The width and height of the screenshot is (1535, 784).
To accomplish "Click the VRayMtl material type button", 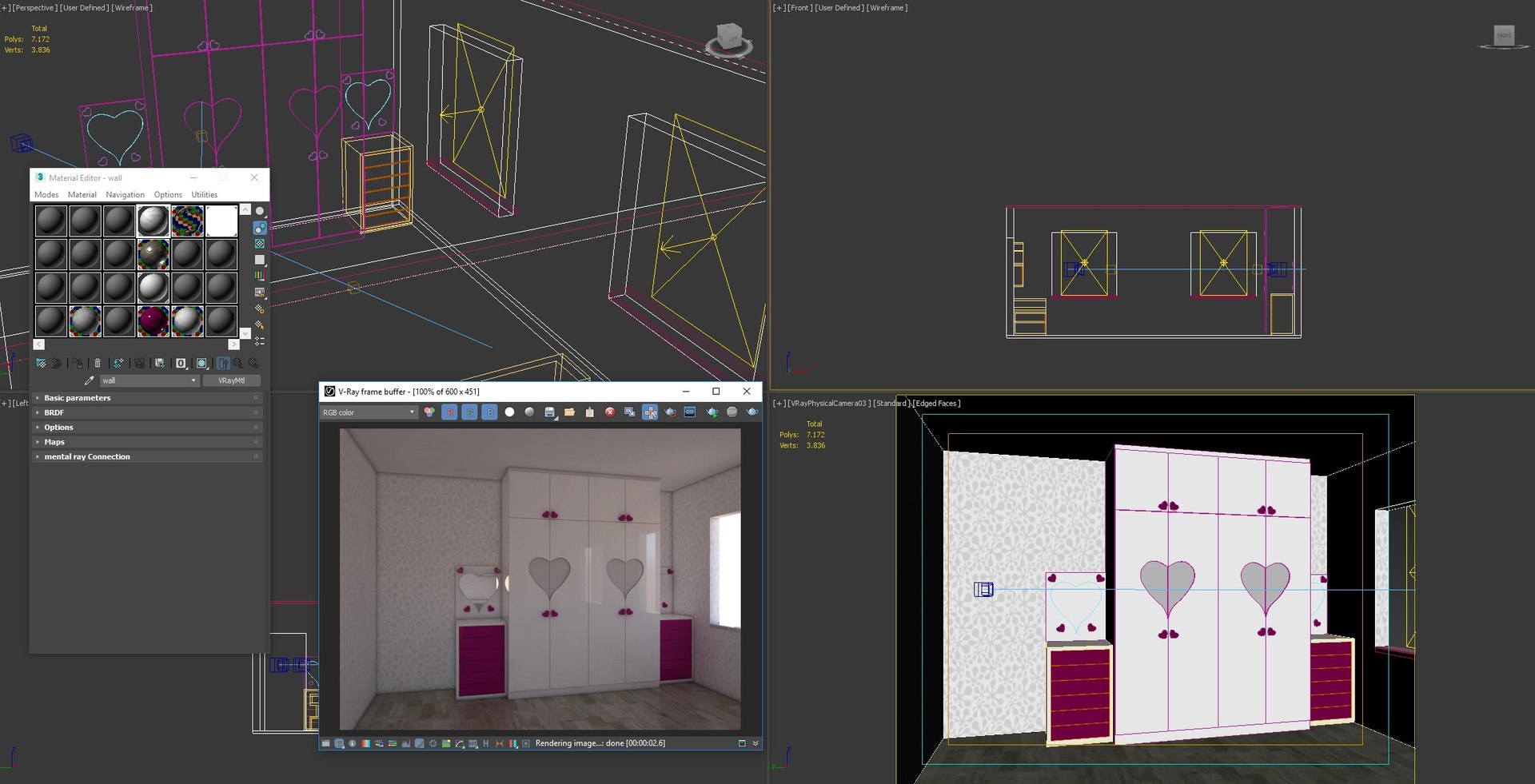I will click(232, 381).
